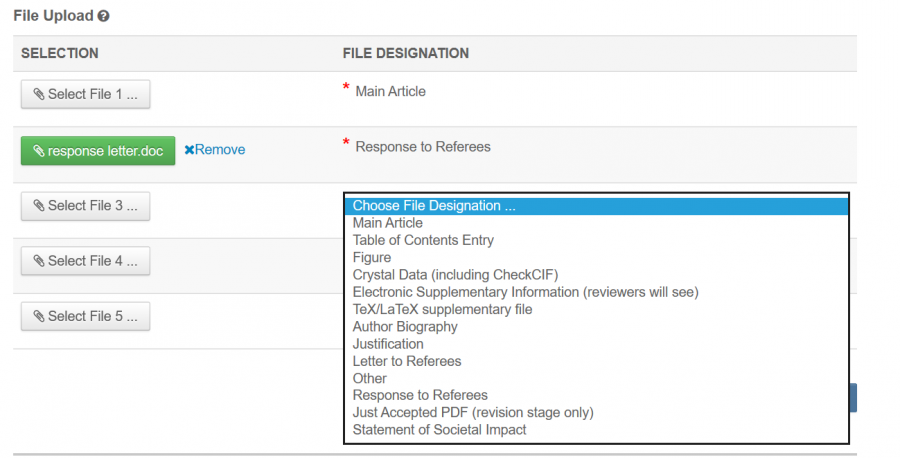The image size is (900, 458).
Task: Click the green response letter.doc button
Action: (x=98, y=150)
